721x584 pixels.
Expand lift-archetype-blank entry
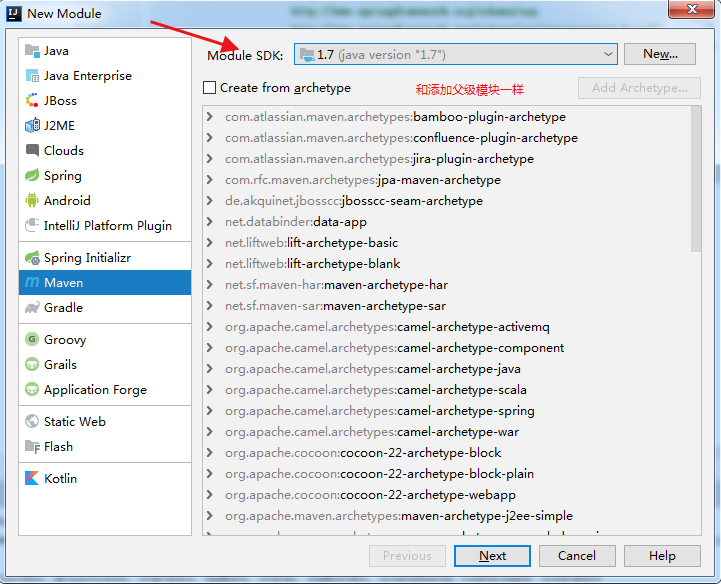coord(210,263)
